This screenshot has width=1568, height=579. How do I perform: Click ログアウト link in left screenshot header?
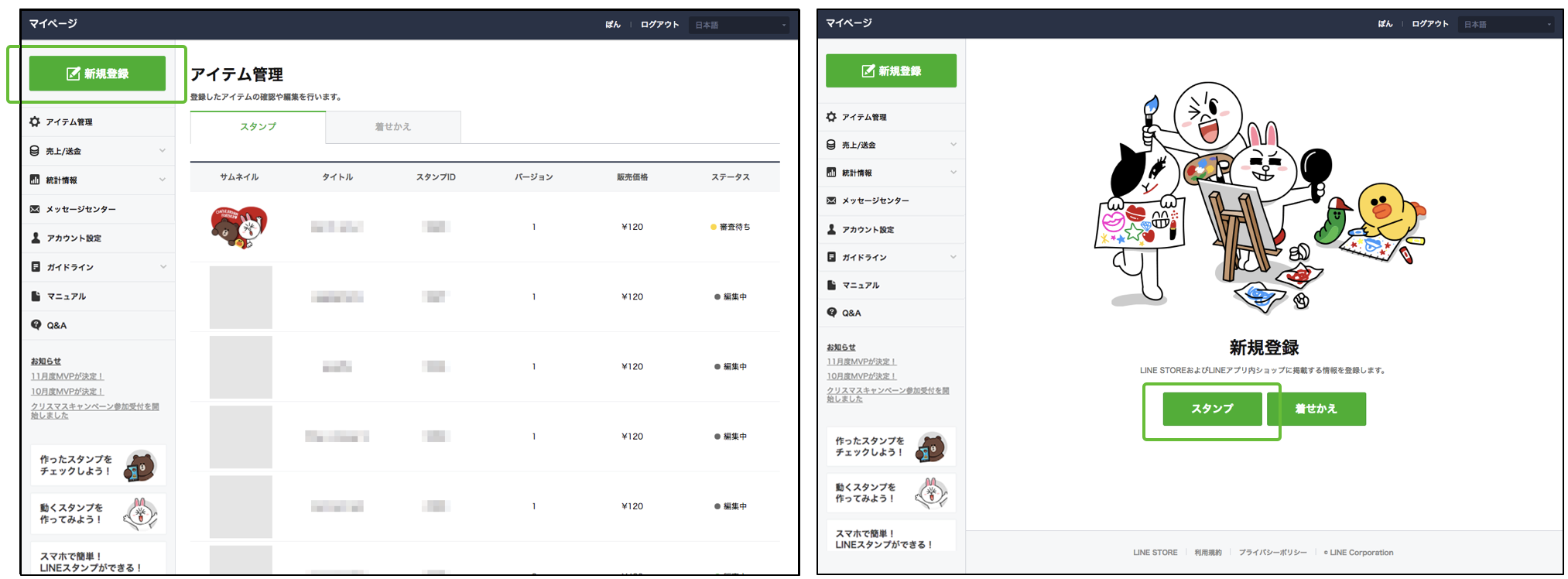pos(659,25)
